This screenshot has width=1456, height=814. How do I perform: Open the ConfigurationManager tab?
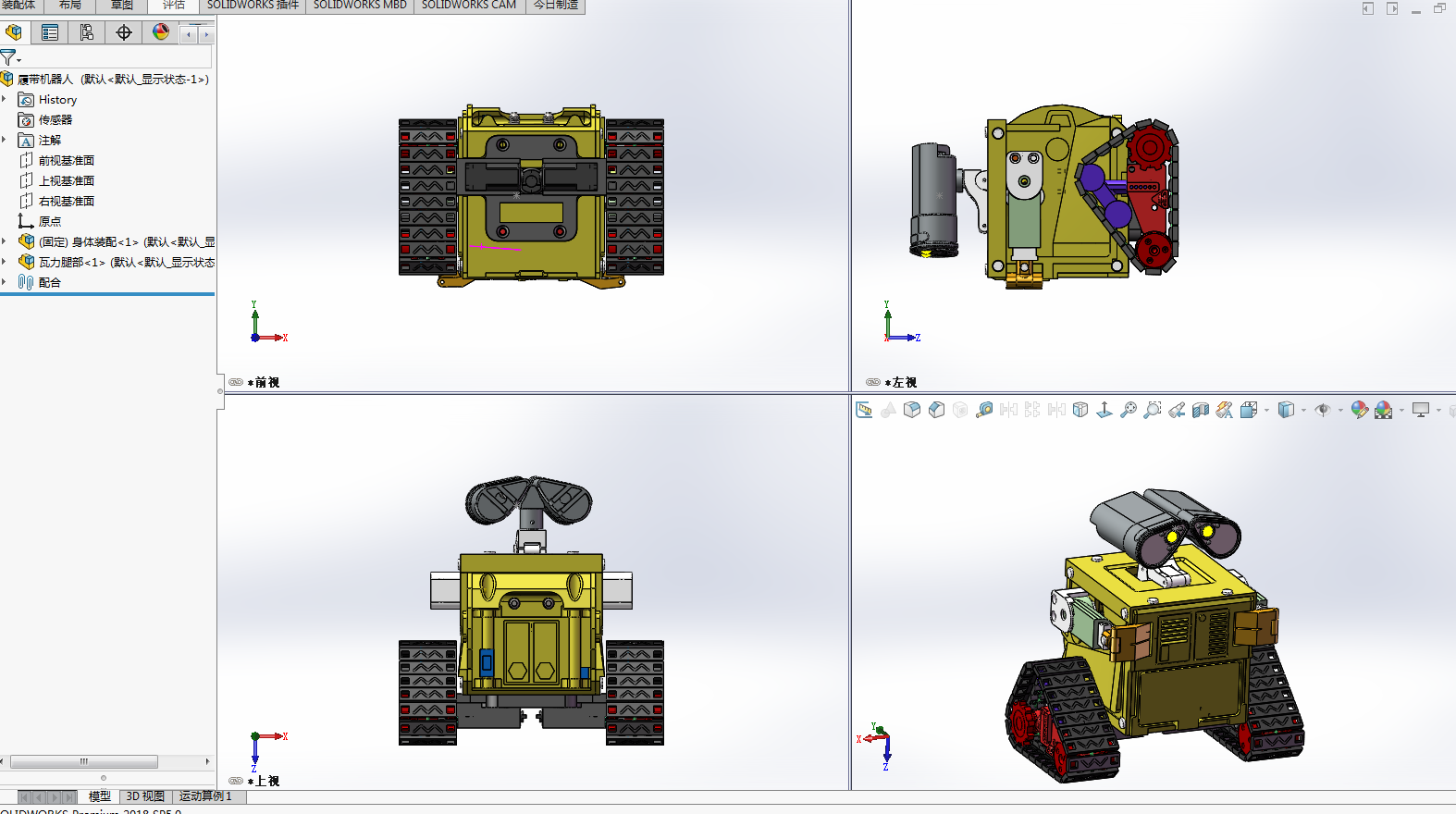pyautogui.click(x=87, y=32)
